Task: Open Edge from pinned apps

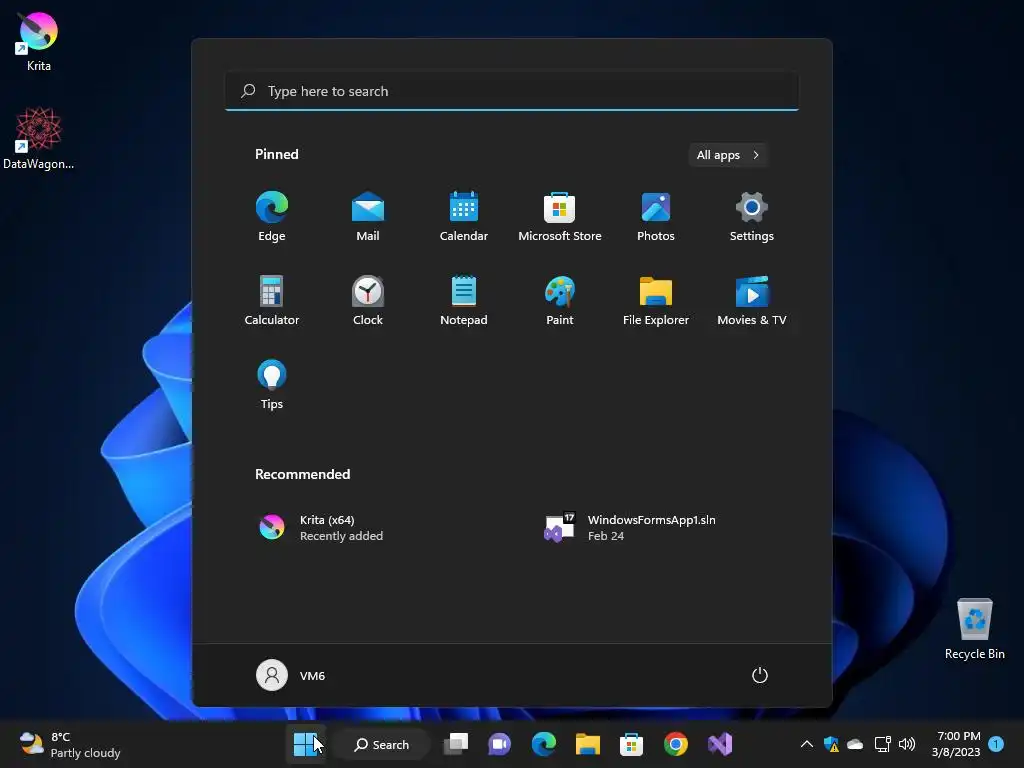Action: point(272,217)
